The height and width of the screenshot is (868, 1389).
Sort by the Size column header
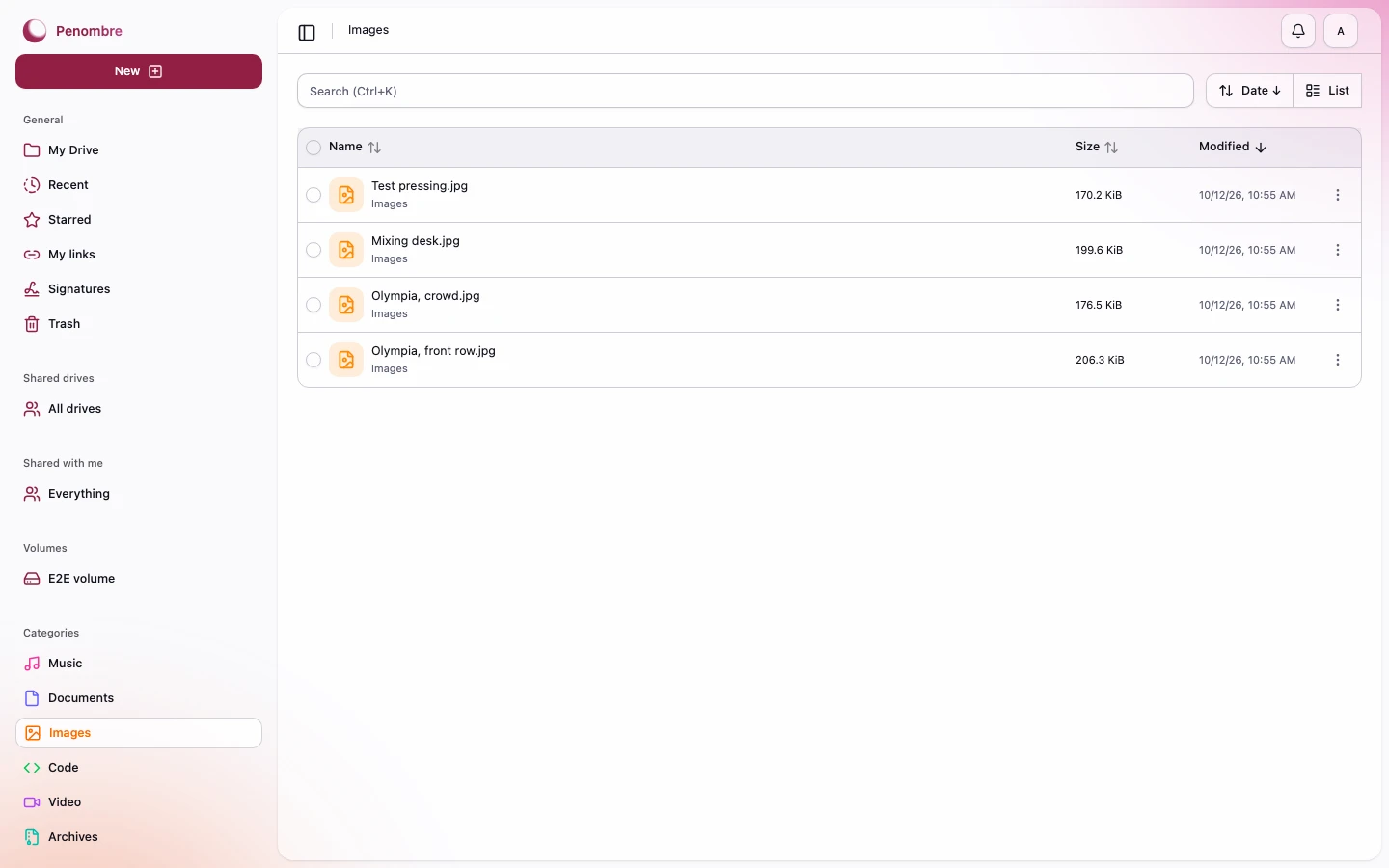click(x=1097, y=147)
